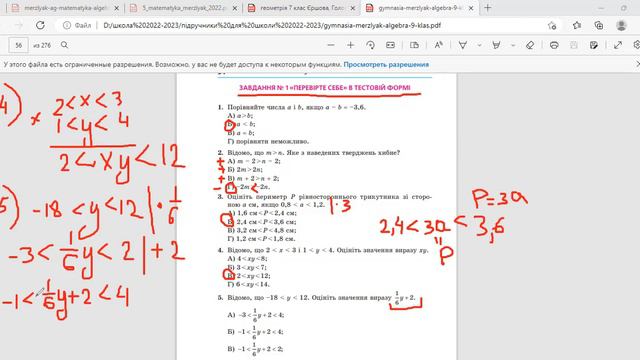Click heading 'ЗАВДАННЯ № 1 «ПЕРЕВІРТЕ СЕБЕ»'
The image size is (640, 360).
pyautogui.click(x=324, y=88)
